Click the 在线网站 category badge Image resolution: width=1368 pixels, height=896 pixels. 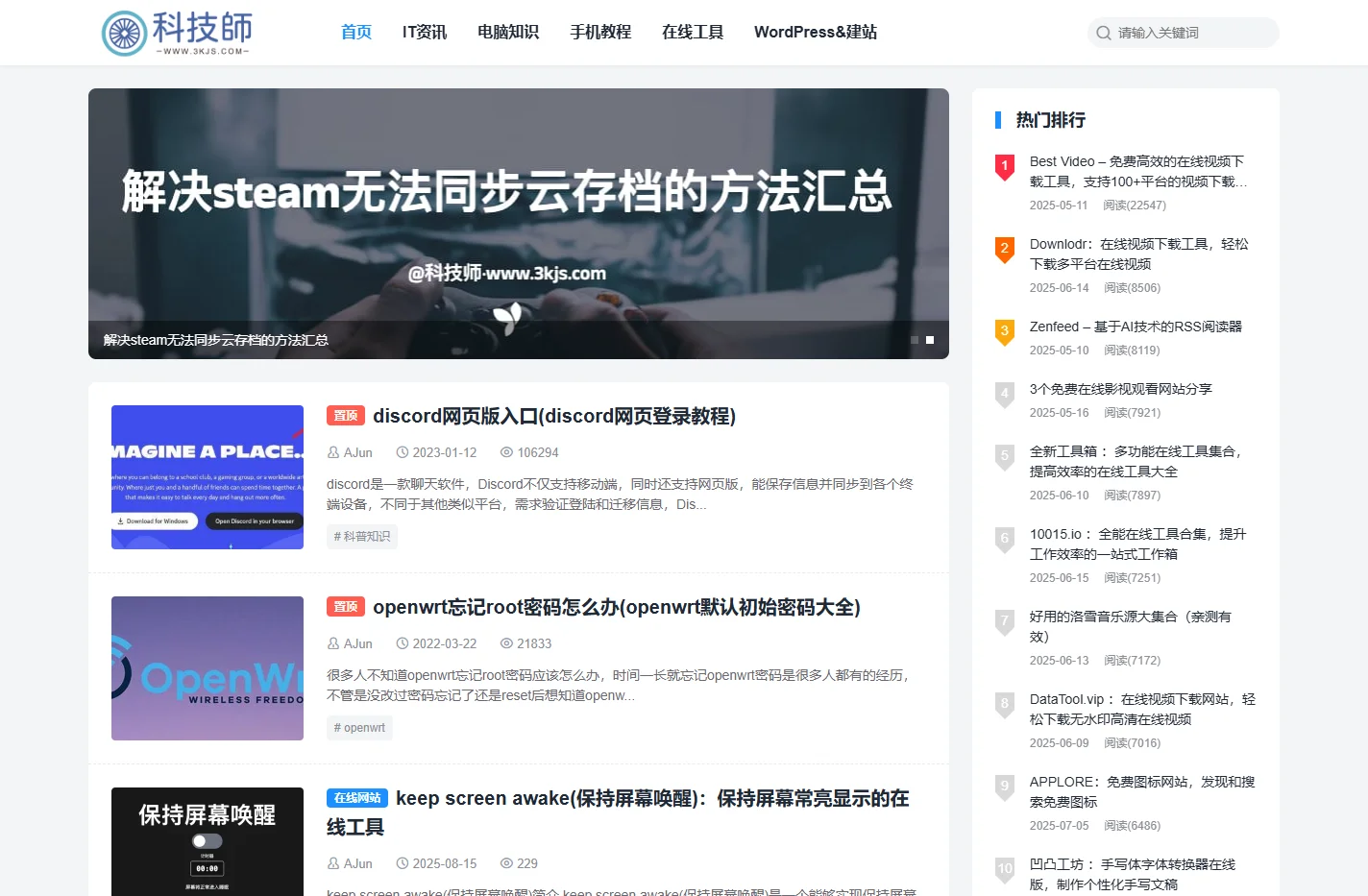tap(357, 798)
